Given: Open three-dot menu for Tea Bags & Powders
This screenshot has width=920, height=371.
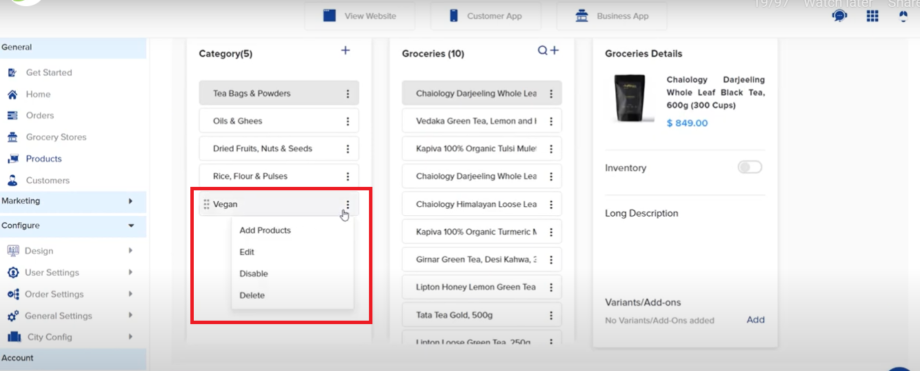Looking at the screenshot, I should coord(347,94).
